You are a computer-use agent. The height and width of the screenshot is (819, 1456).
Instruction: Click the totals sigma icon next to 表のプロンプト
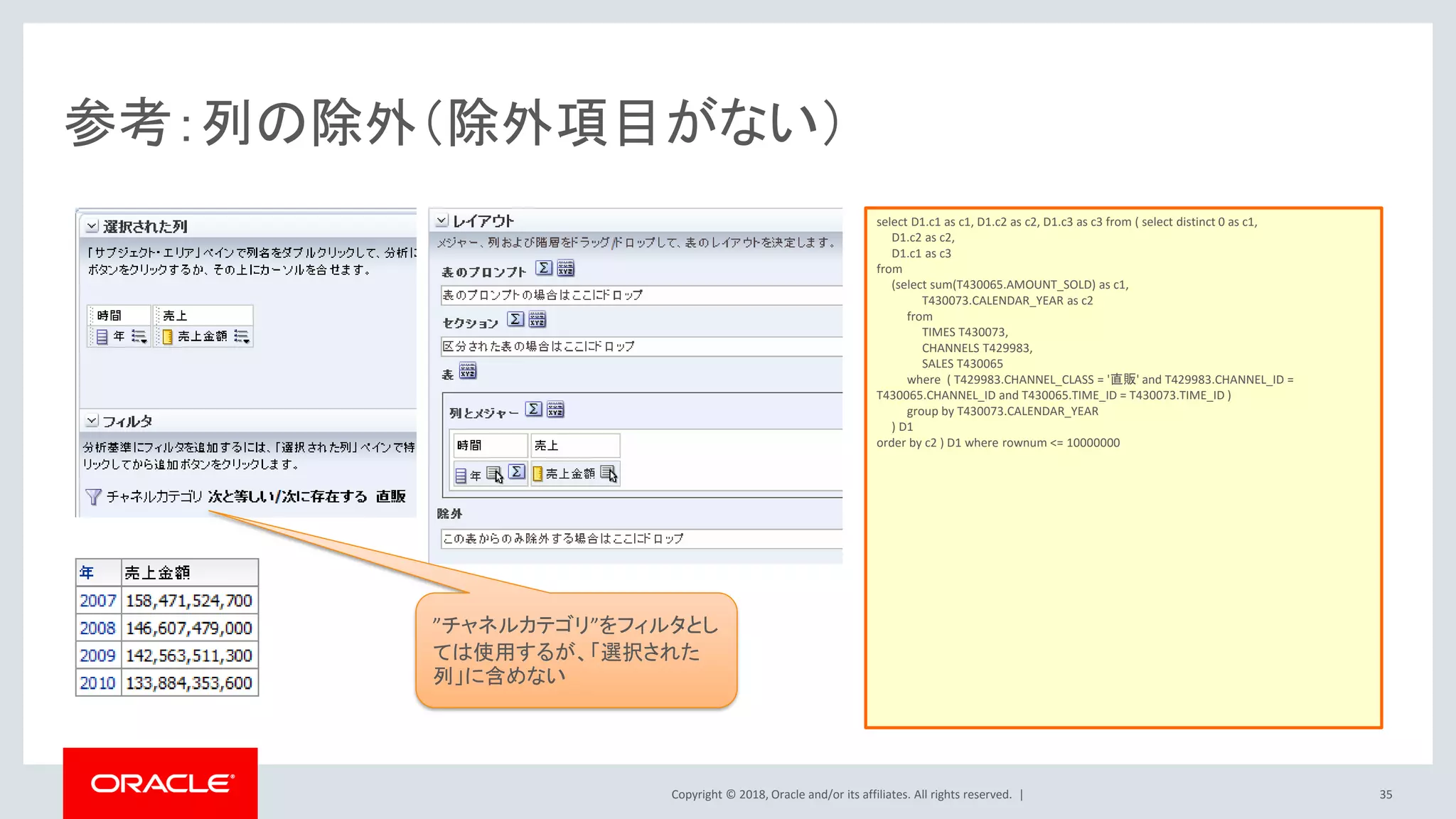click(544, 268)
